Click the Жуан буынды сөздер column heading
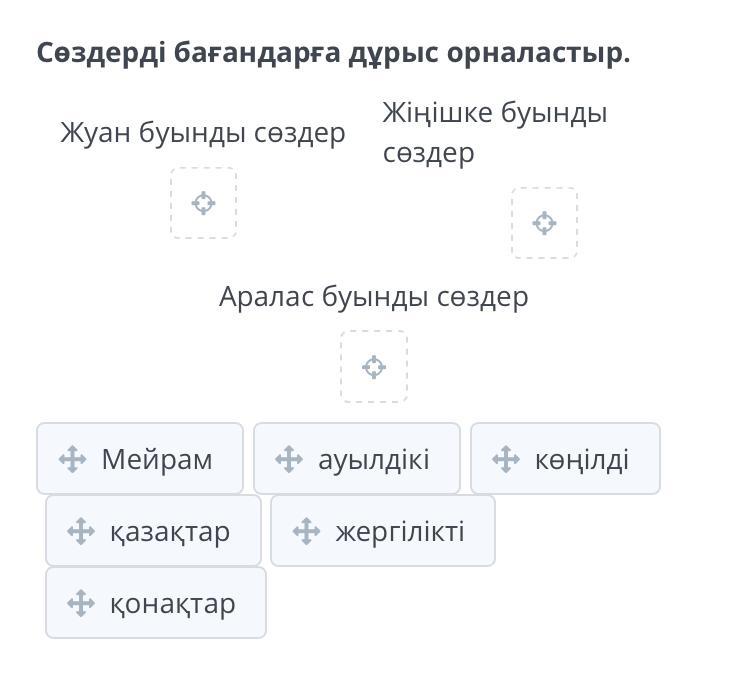Viewport: 750px width, 698px height. pyautogui.click(x=203, y=133)
